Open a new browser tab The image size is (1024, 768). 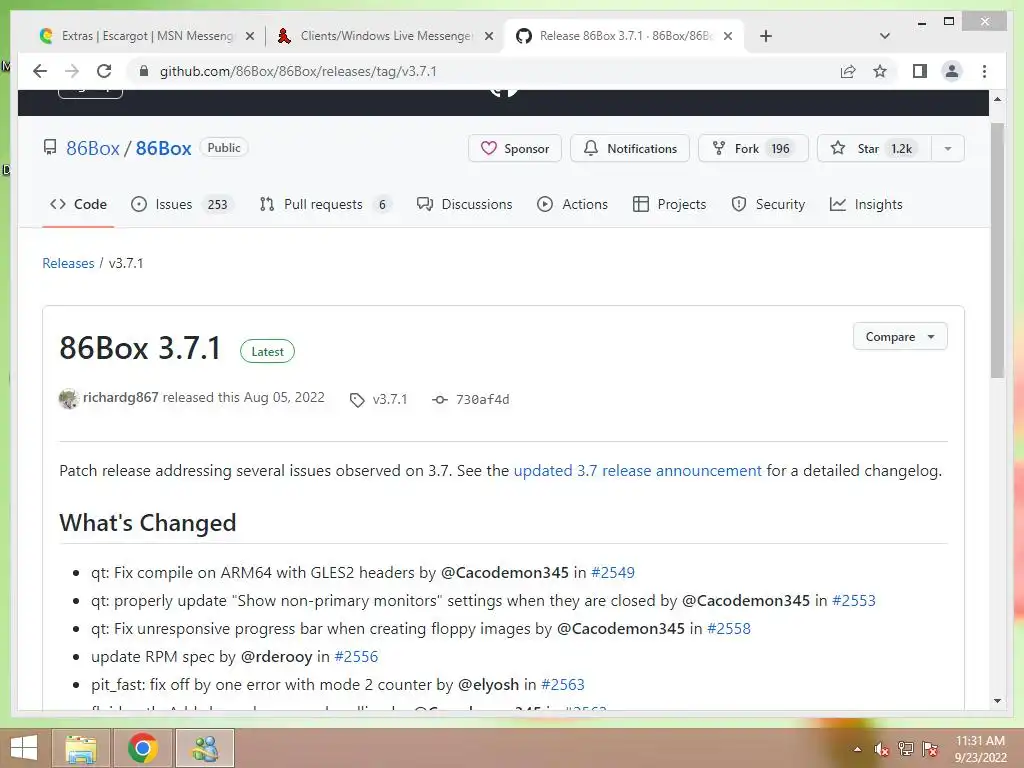[766, 36]
